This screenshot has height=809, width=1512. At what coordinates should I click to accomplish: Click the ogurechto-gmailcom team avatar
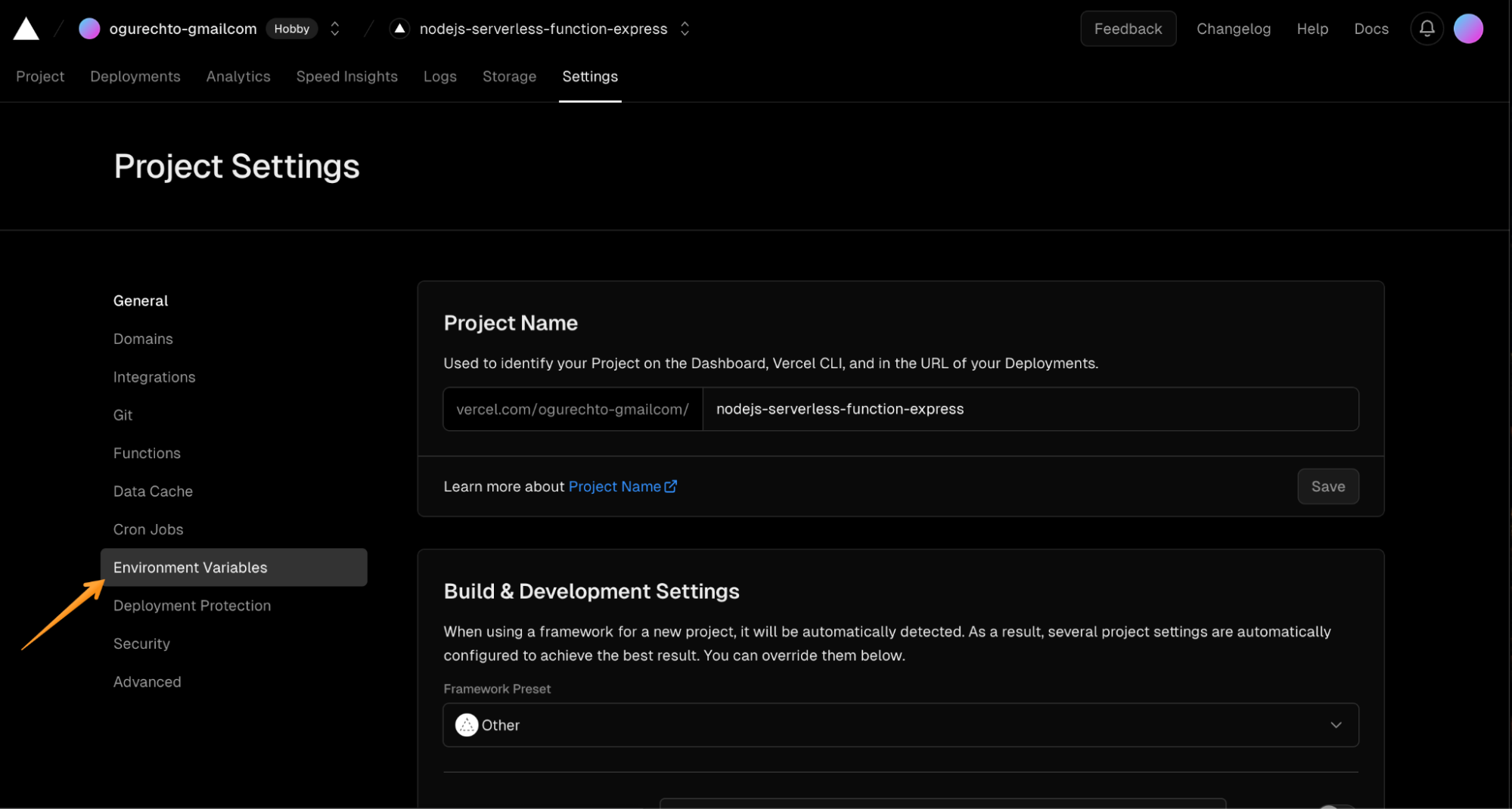[x=88, y=28]
